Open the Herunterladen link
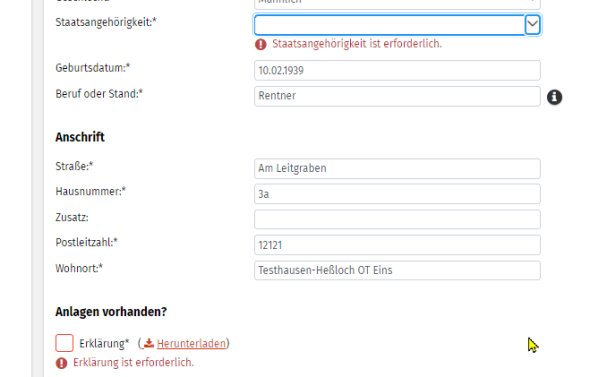The width and height of the screenshot is (590, 377). [191, 344]
